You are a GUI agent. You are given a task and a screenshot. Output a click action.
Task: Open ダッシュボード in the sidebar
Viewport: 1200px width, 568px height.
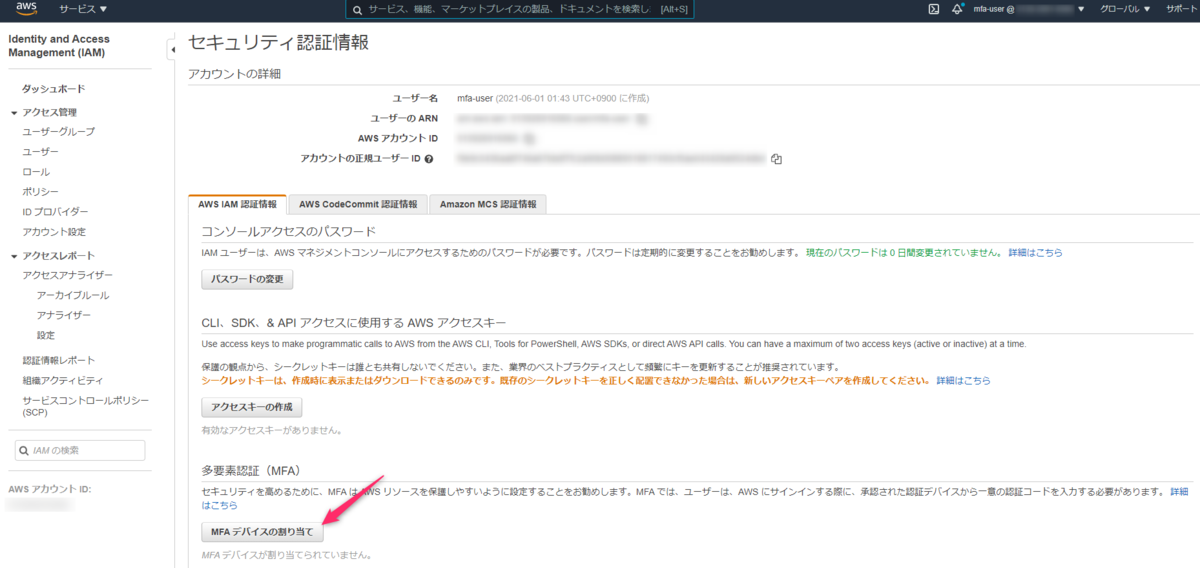tap(54, 89)
